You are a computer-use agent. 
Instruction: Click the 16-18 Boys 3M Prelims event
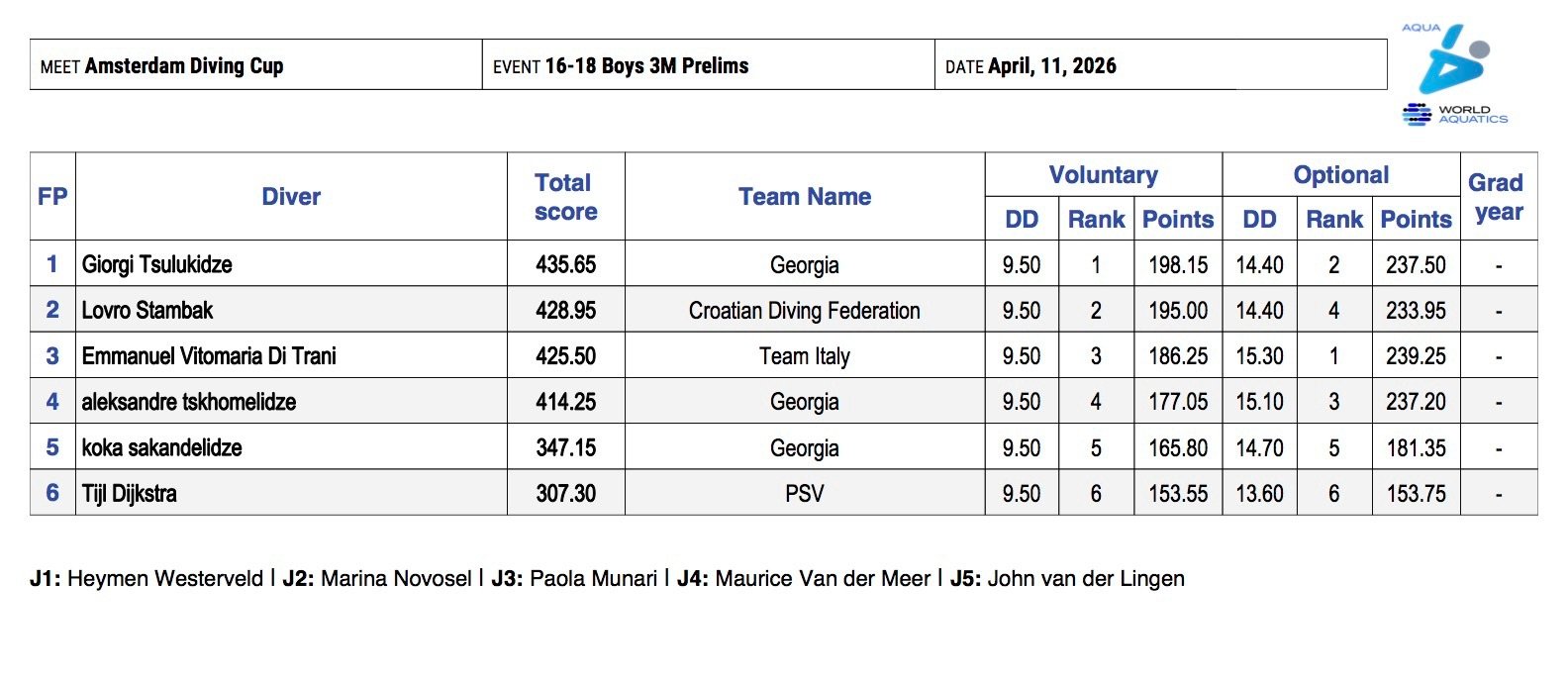(646, 66)
